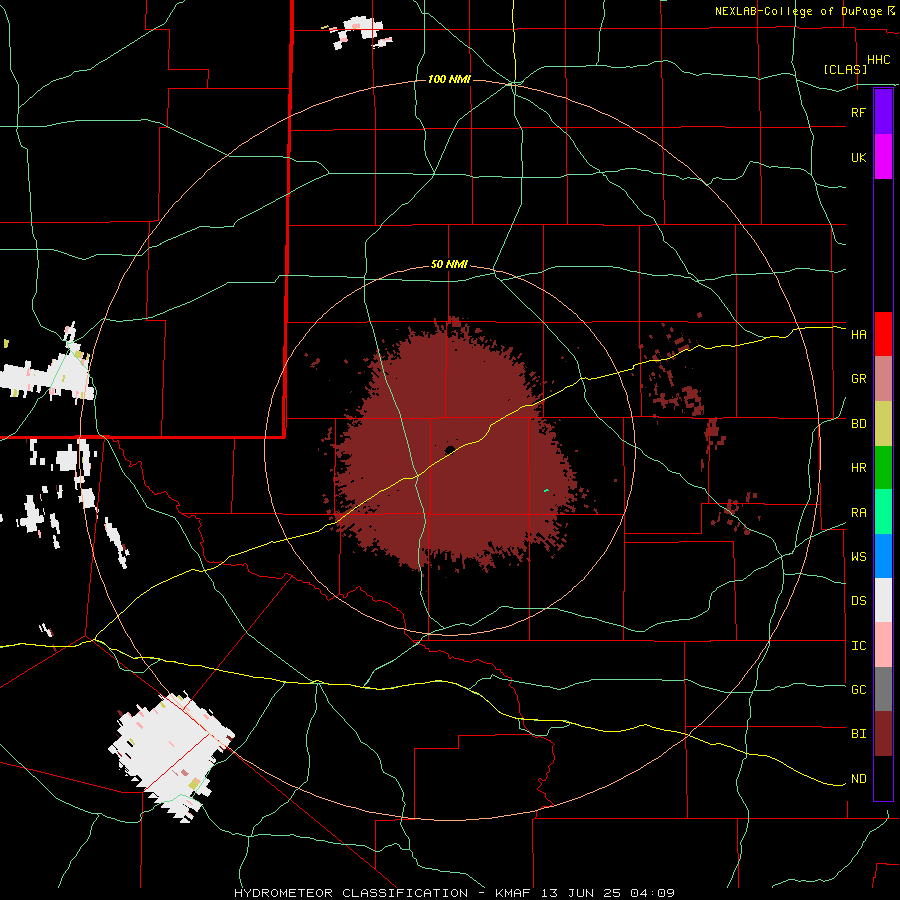Click the gray GC legend swatch
This screenshot has width=900, height=900.
point(883,689)
